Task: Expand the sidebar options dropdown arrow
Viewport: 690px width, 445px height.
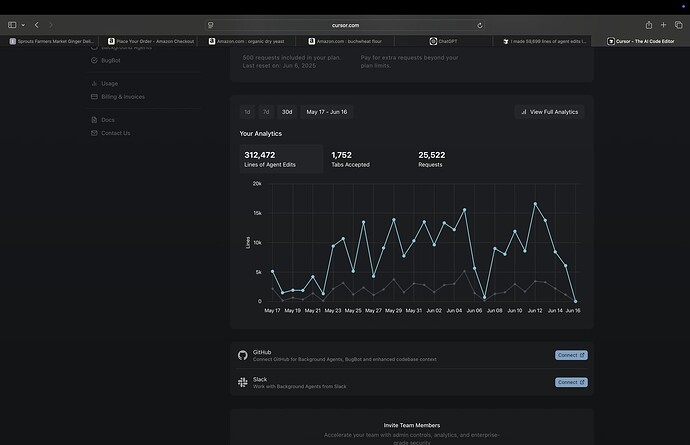Action: coord(23,25)
